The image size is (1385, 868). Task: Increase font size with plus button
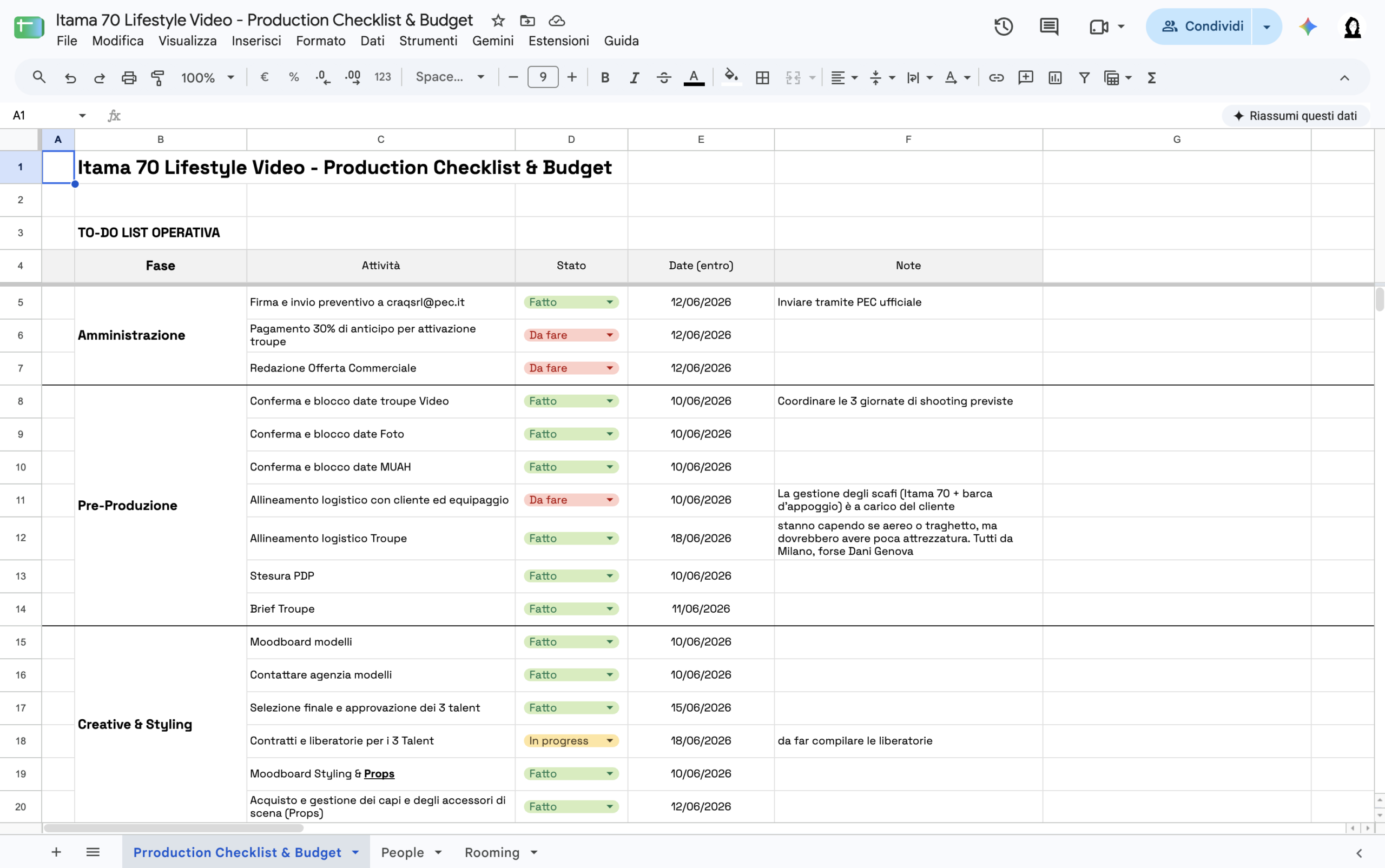pyautogui.click(x=572, y=77)
